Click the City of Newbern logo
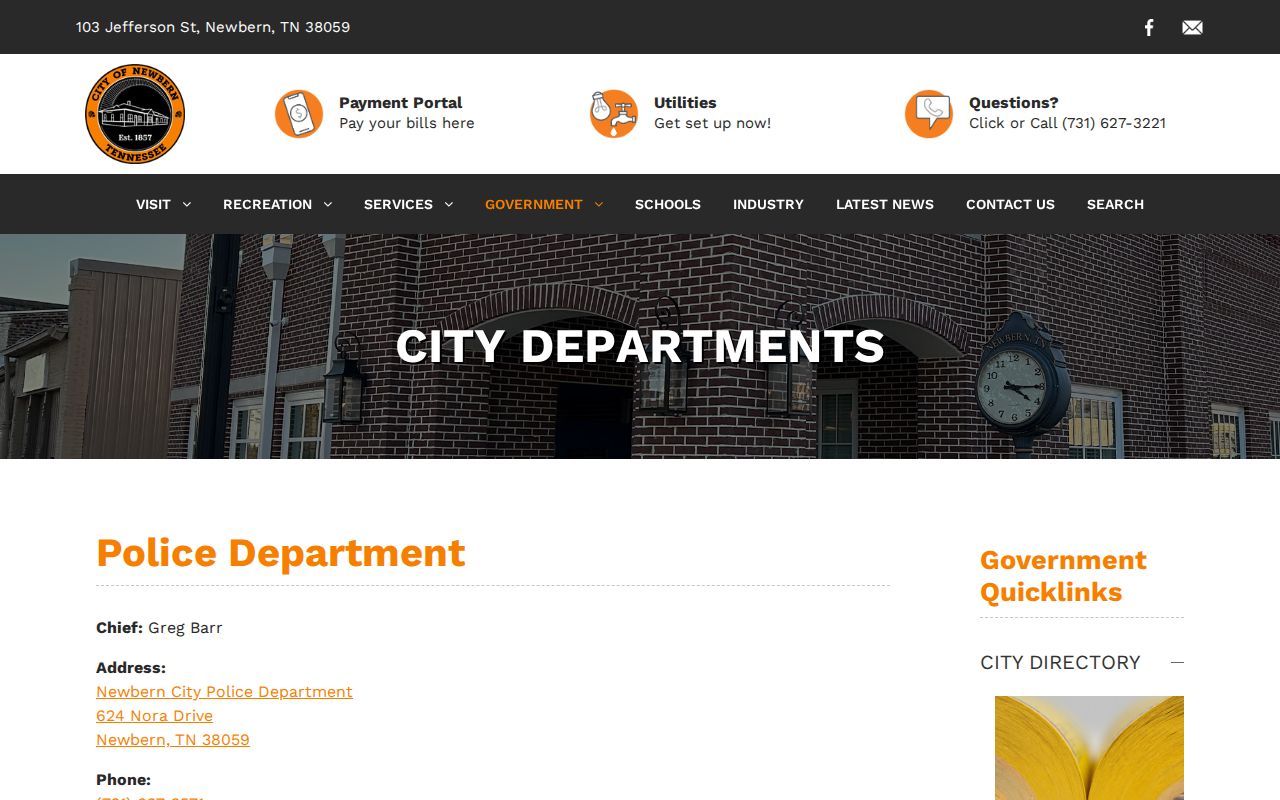Screen dimensions: 1280x800 (x=135, y=114)
